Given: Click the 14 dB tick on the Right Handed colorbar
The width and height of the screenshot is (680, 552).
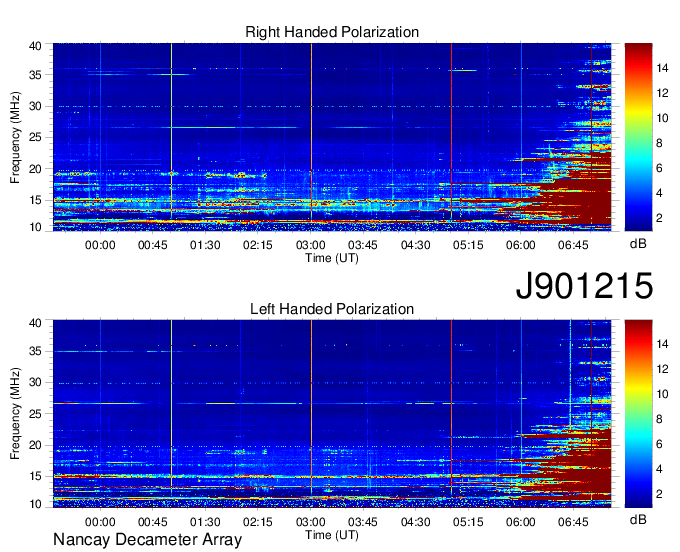Looking at the screenshot, I should click(662, 68).
